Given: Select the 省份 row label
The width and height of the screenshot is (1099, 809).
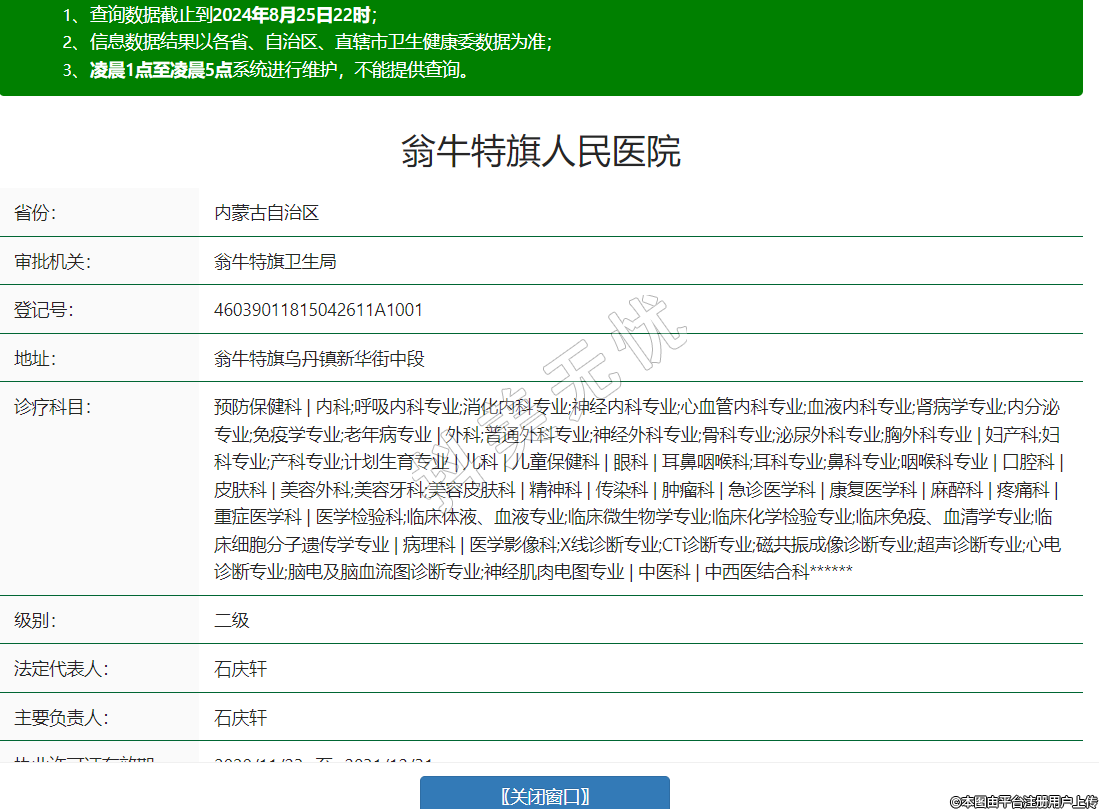Looking at the screenshot, I should click(35, 213).
